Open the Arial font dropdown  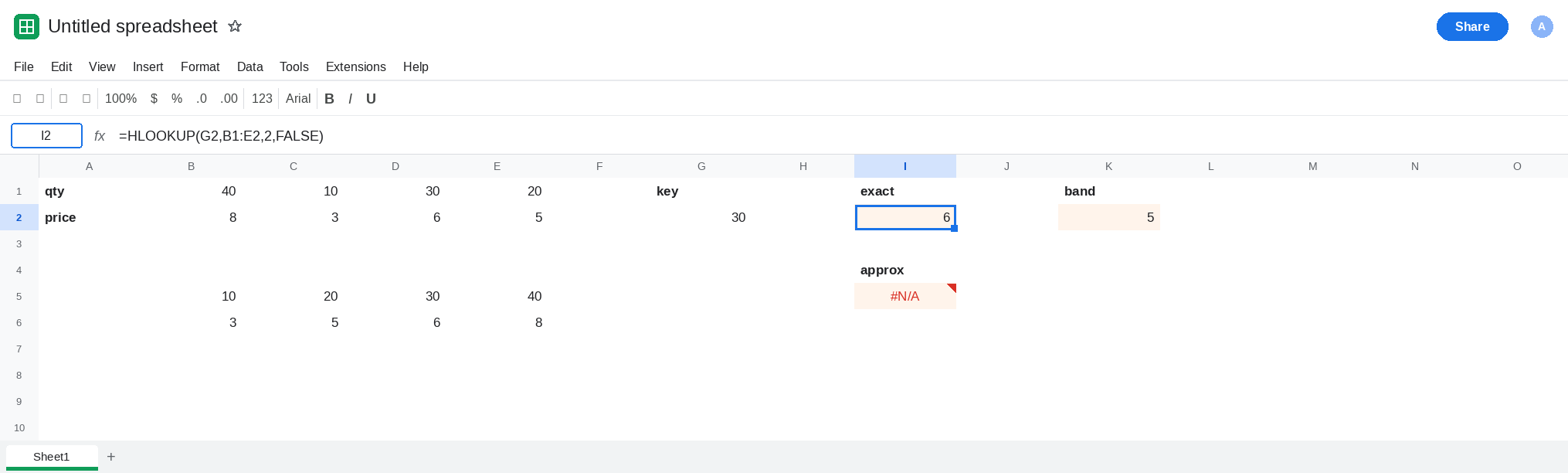click(x=298, y=99)
